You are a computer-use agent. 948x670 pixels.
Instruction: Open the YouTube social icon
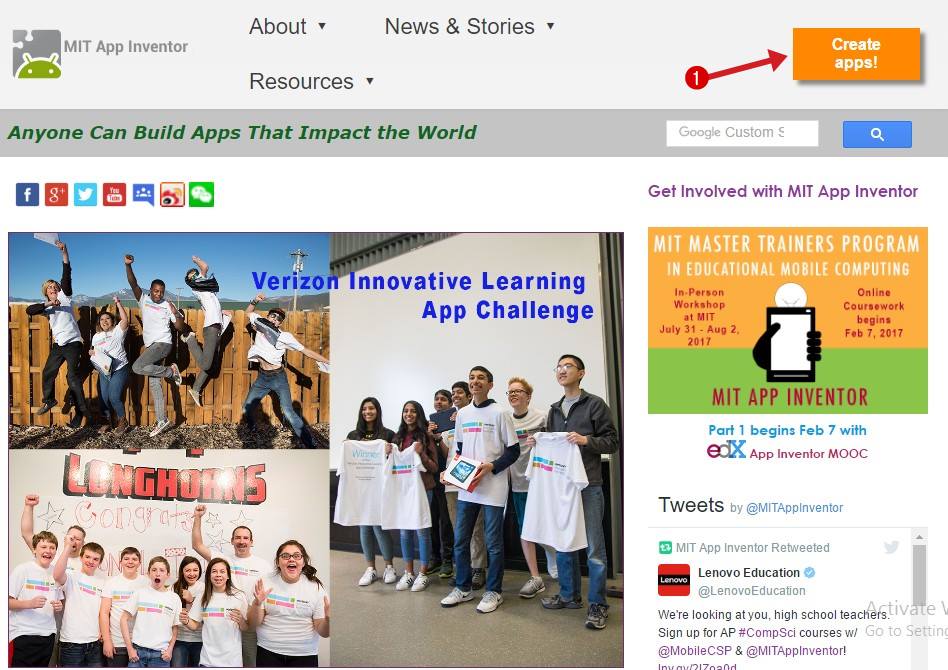pos(114,195)
